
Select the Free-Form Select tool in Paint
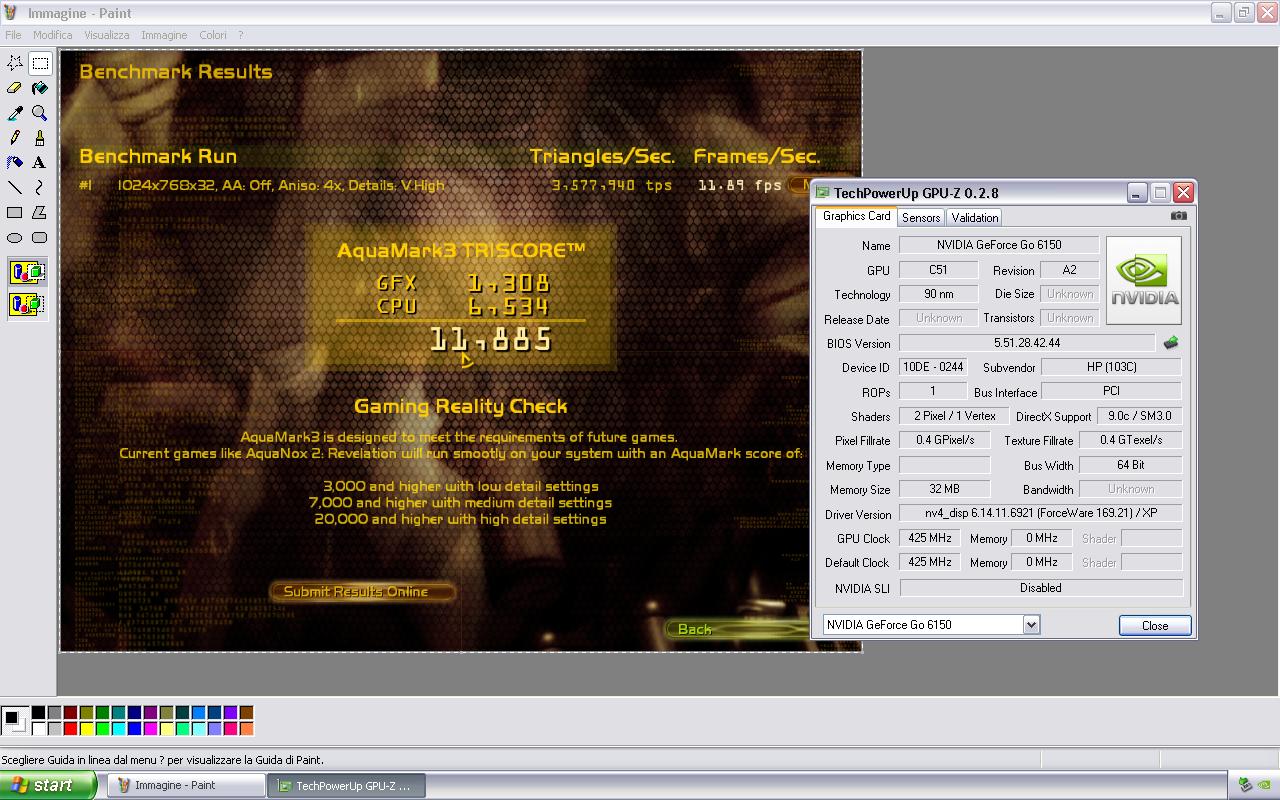point(15,63)
